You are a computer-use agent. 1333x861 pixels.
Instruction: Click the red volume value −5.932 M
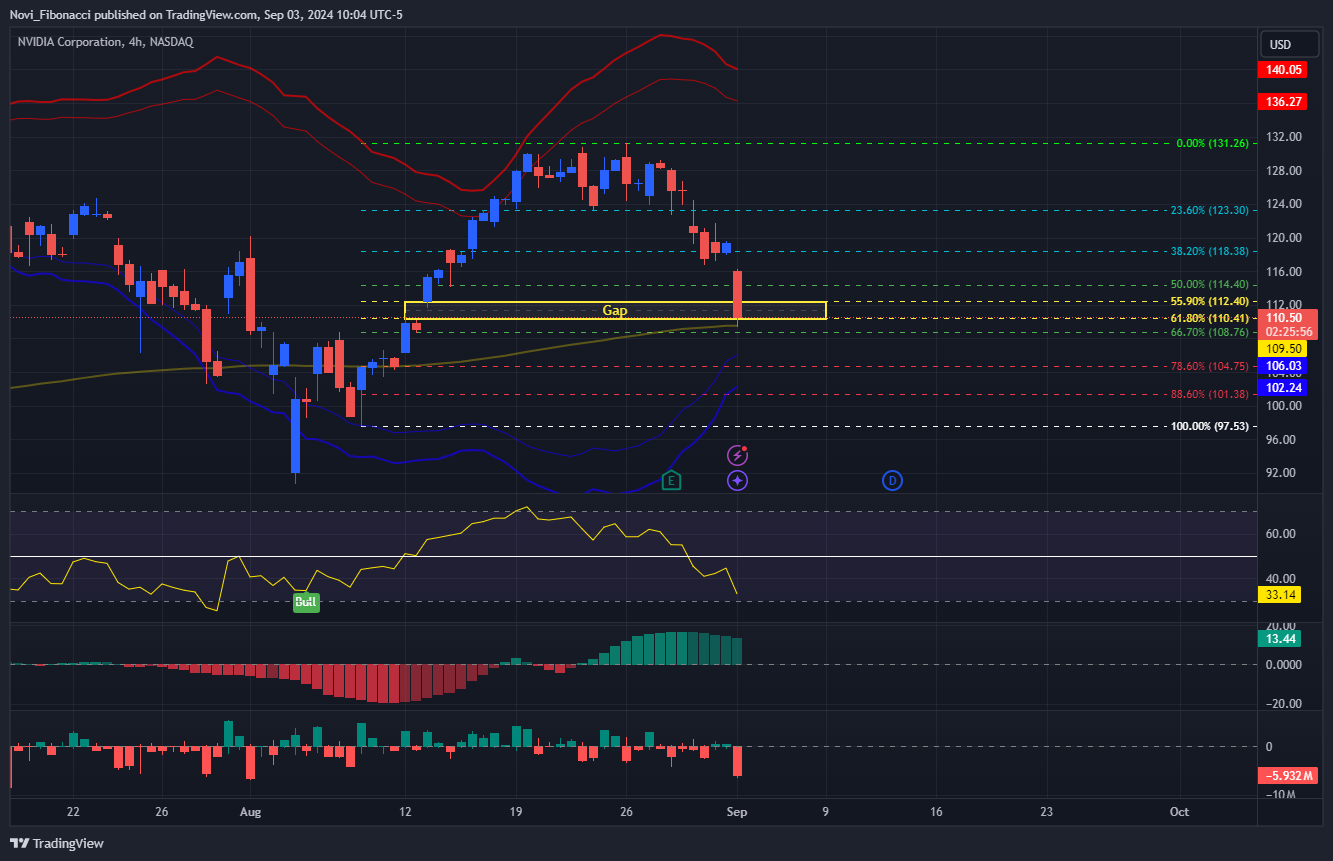click(x=1290, y=775)
